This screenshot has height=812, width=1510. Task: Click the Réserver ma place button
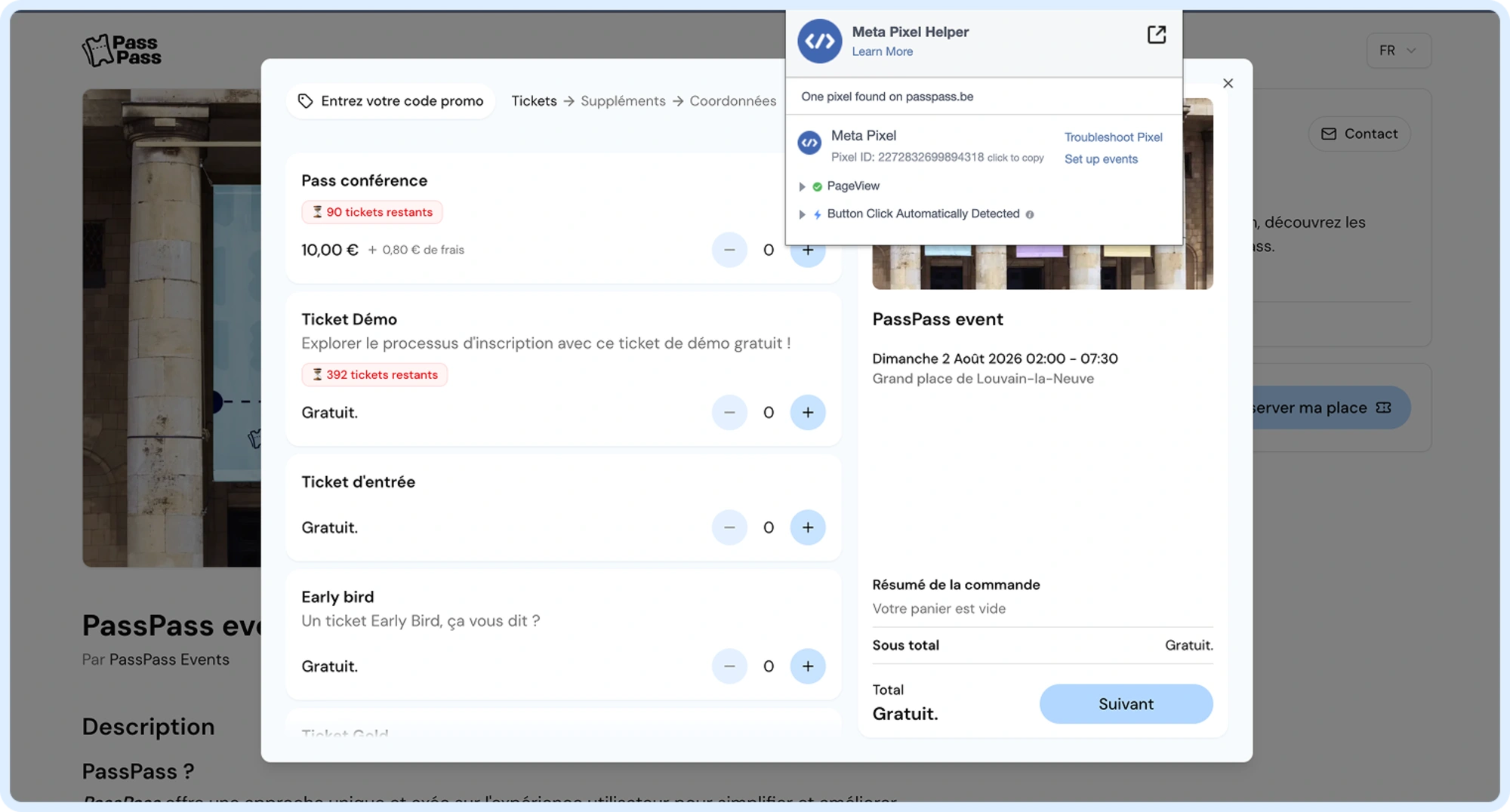[1330, 408]
